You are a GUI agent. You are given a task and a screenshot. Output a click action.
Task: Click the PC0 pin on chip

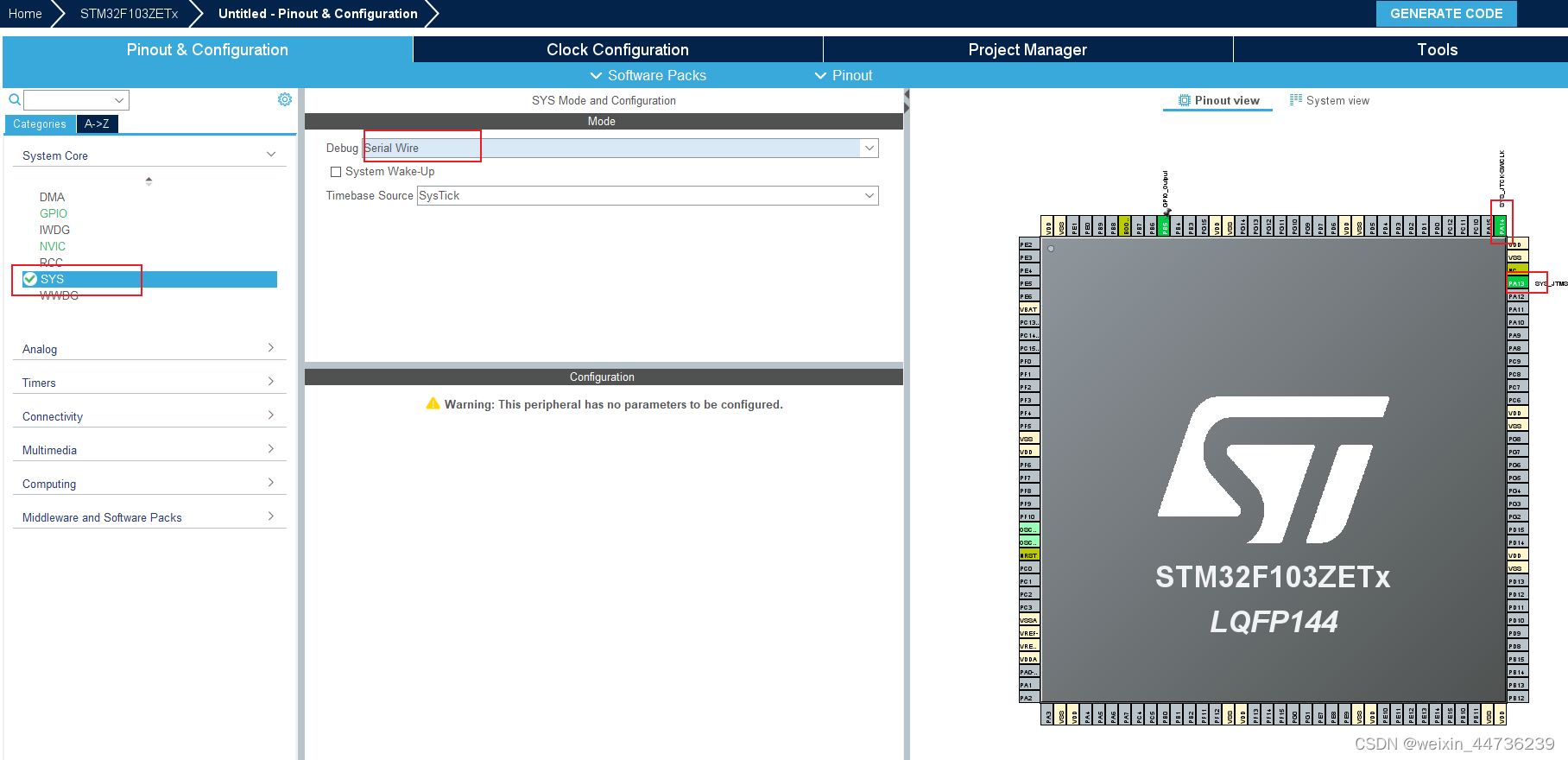click(1029, 568)
